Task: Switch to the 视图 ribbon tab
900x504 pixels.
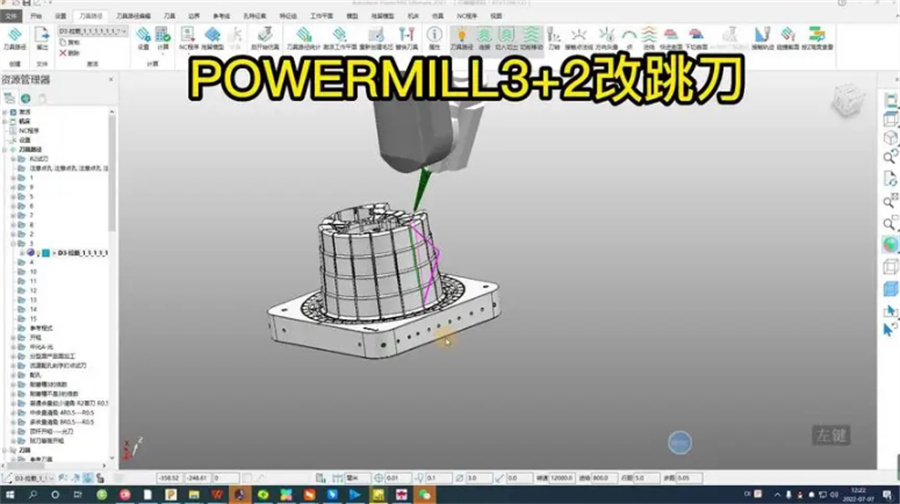Action: 496,16
